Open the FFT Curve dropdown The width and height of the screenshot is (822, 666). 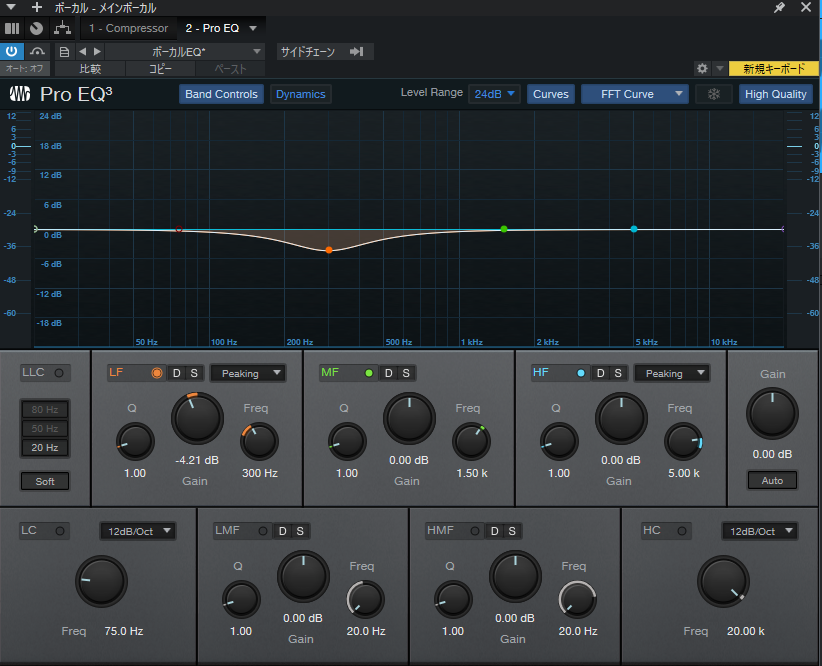tap(634, 94)
